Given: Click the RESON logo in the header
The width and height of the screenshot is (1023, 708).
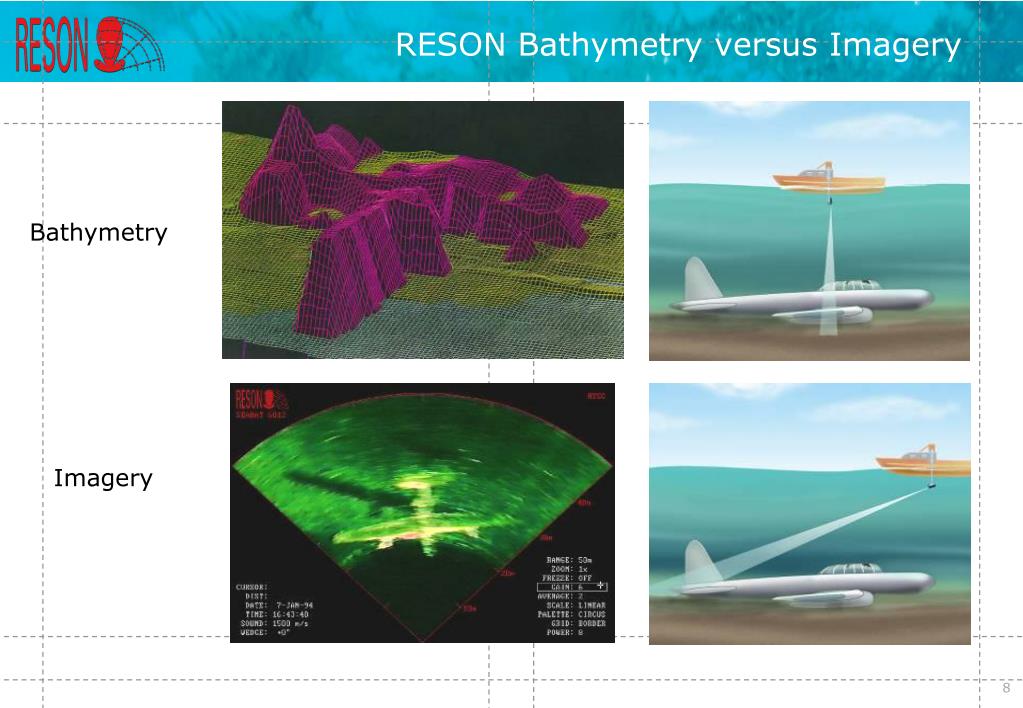Looking at the screenshot, I should (x=89, y=44).
